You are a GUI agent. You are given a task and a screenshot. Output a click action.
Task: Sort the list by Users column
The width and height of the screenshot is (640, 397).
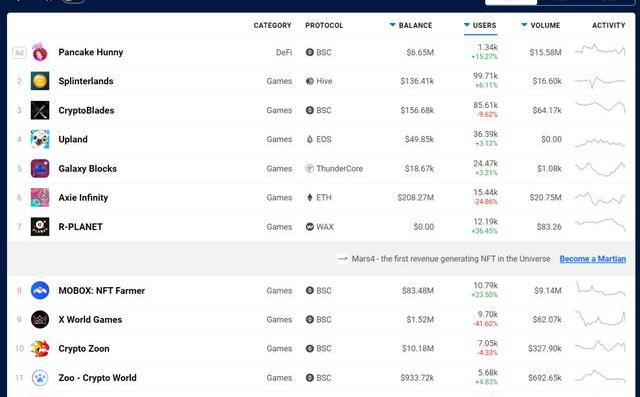point(480,25)
